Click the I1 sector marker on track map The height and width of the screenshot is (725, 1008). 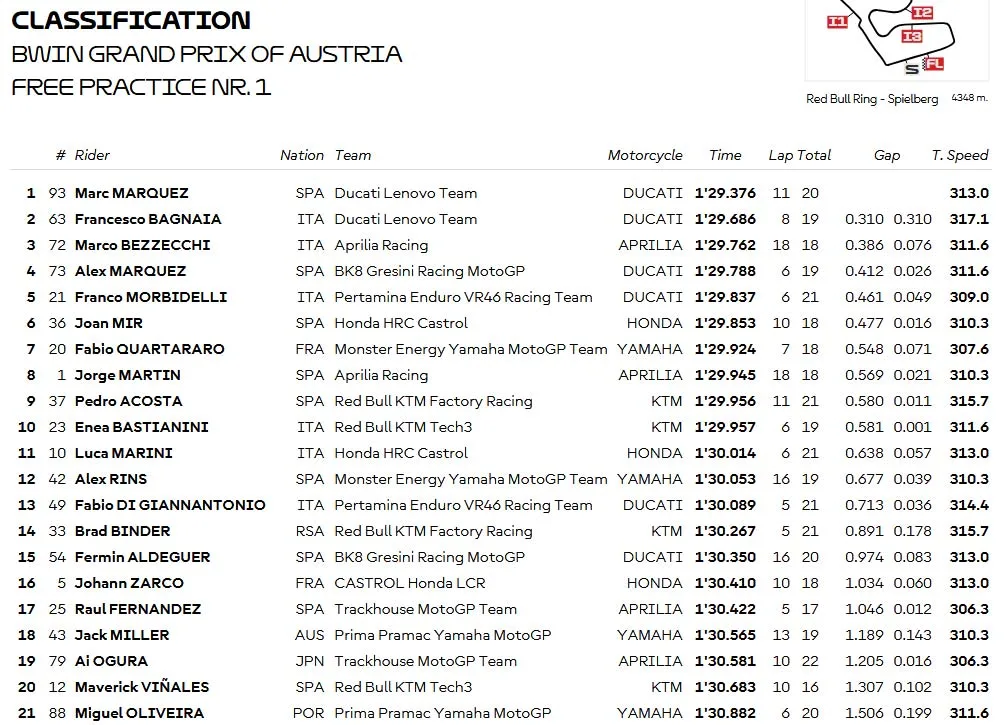click(837, 22)
